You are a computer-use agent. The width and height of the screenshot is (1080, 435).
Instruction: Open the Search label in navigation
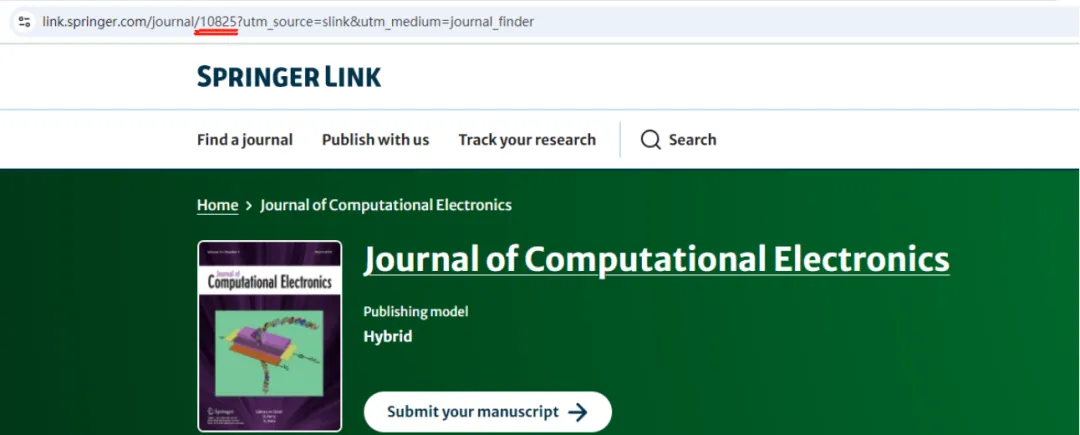coord(692,140)
